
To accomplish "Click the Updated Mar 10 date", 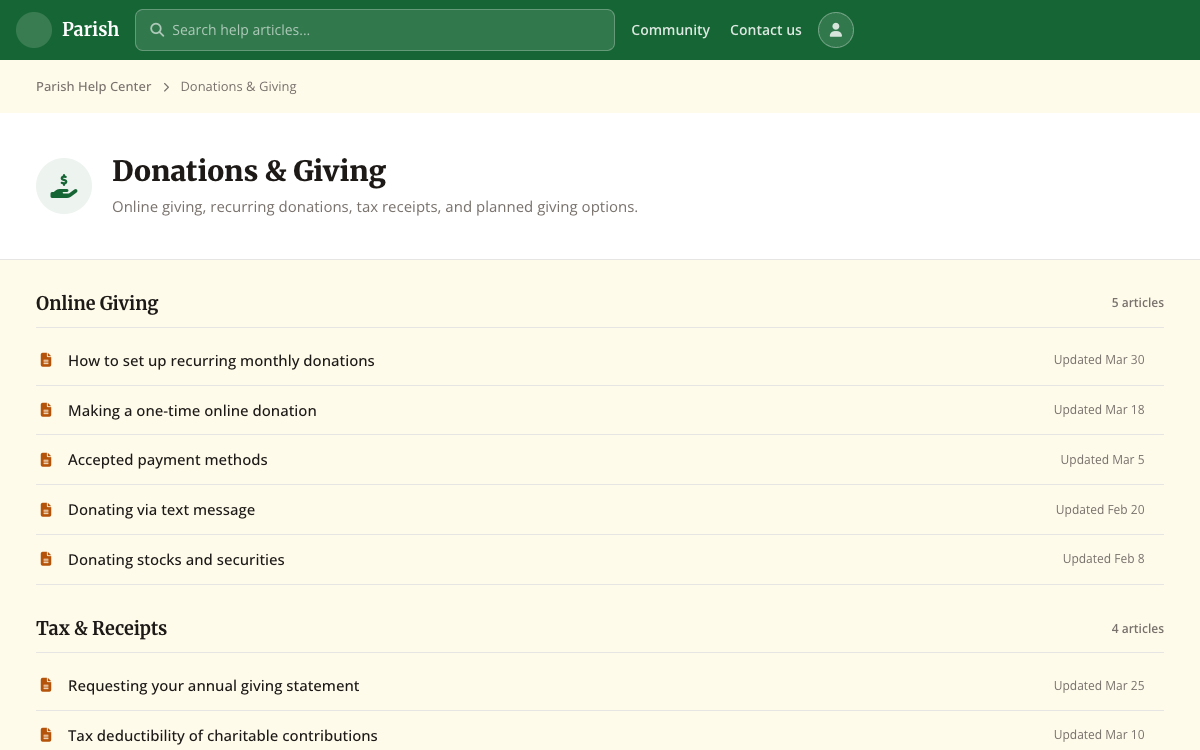I will click(1099, 735).
